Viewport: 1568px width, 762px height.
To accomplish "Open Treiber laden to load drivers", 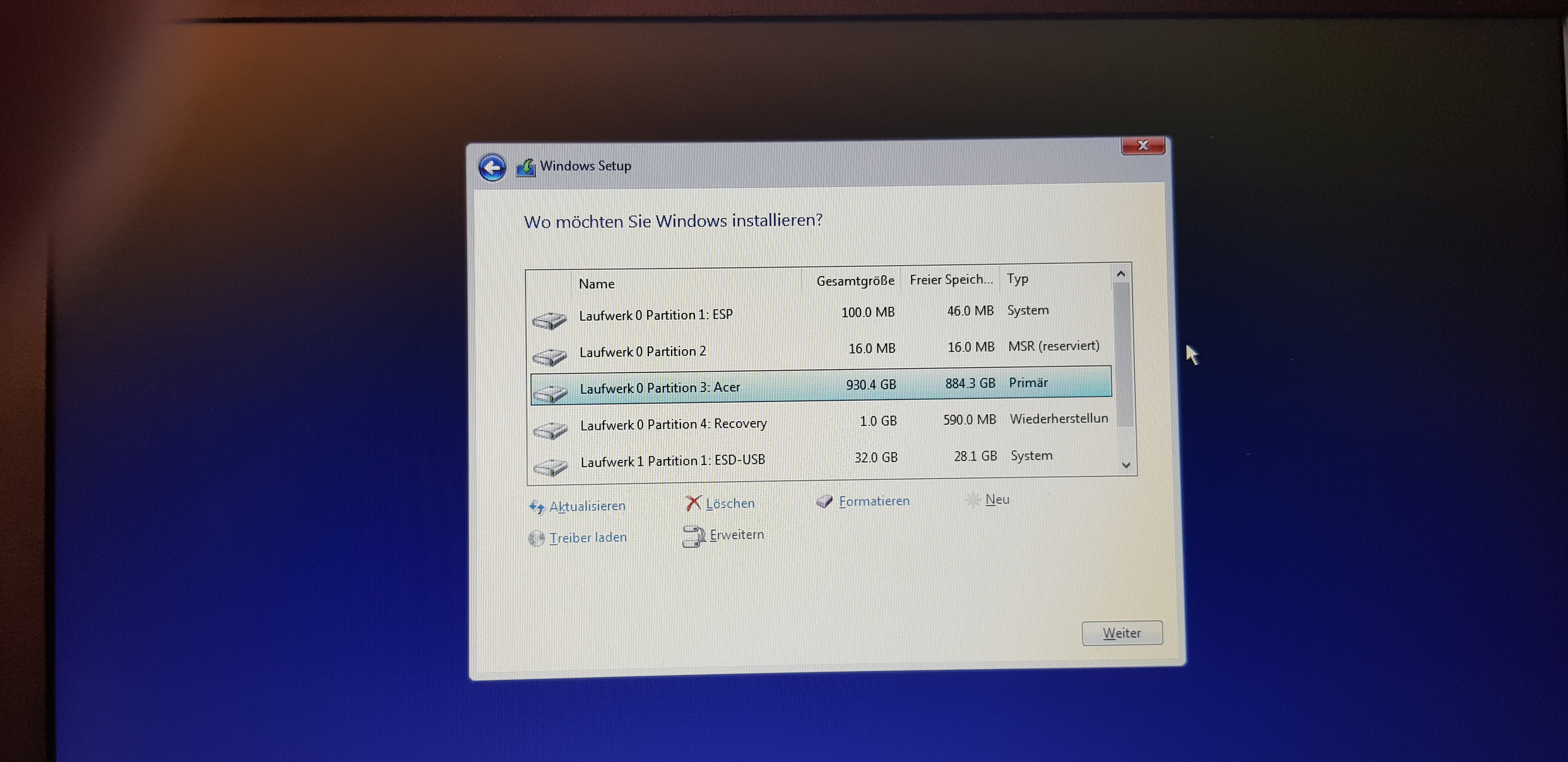I will (588, 537).
